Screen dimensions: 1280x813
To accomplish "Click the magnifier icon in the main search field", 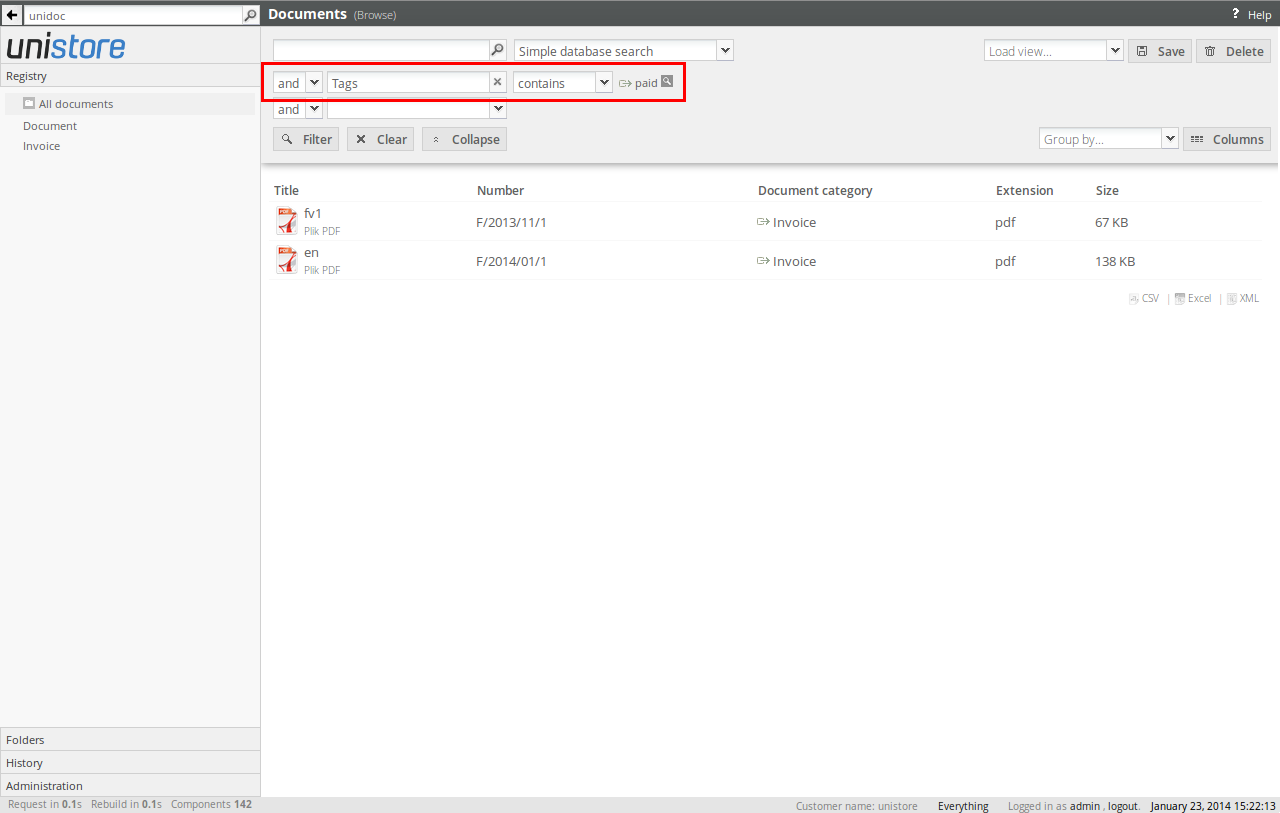I will click(497, 50).
